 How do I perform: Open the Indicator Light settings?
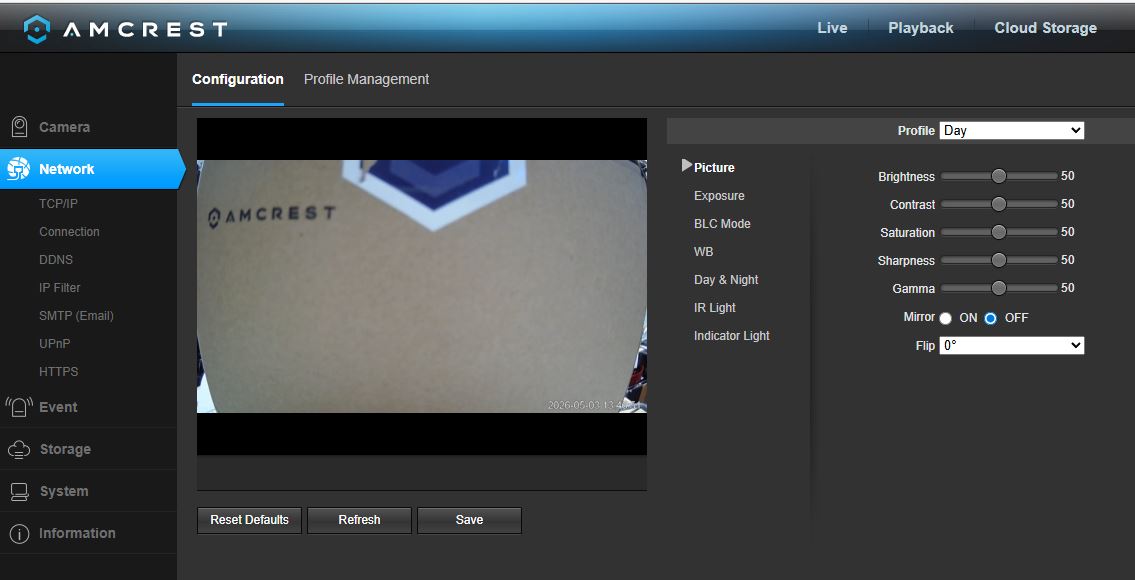point(732,336)
